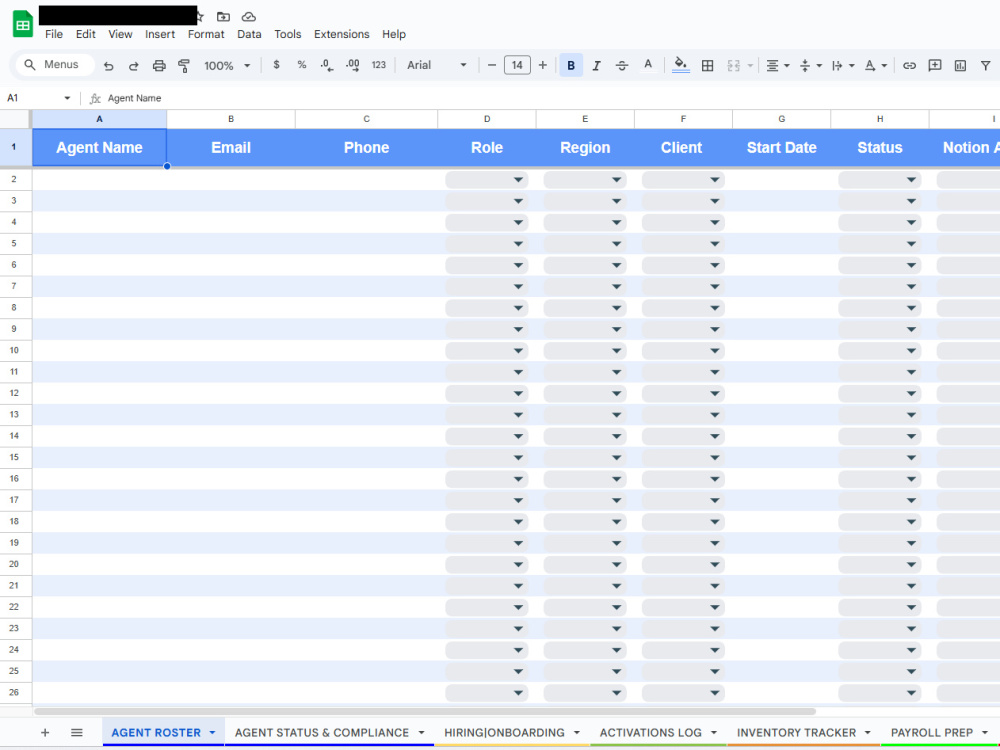Toggle bold formatting
The width and height of the screenshot is (1000, 750).
[571, 65]
